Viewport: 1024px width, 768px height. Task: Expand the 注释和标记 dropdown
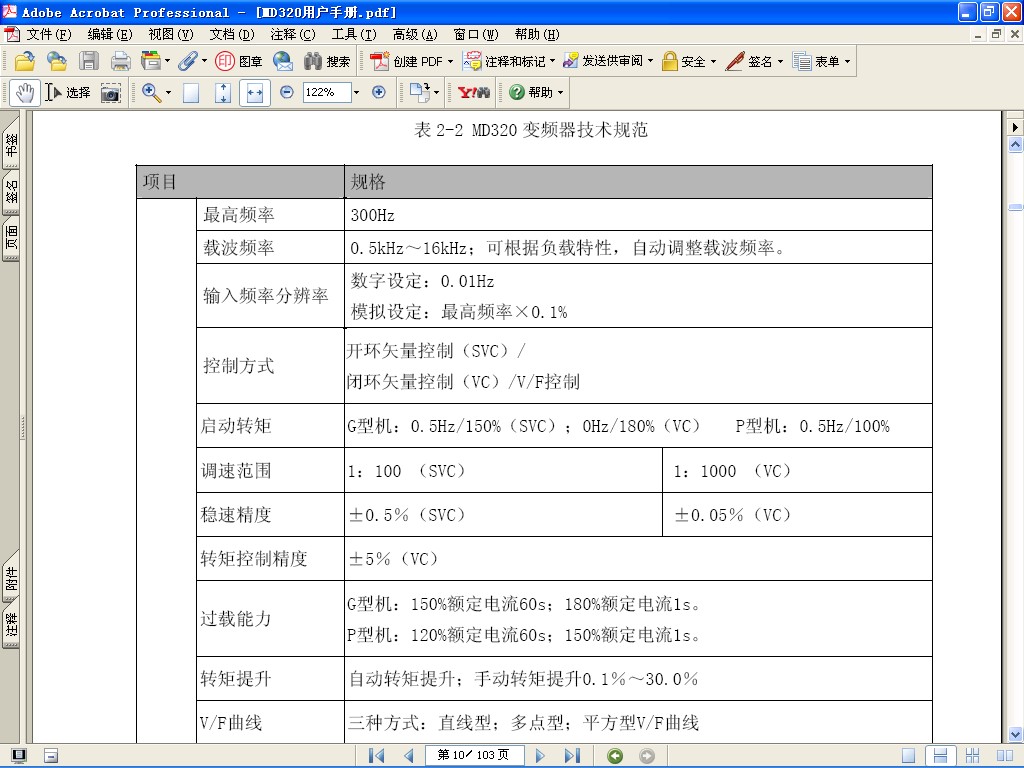552,61
